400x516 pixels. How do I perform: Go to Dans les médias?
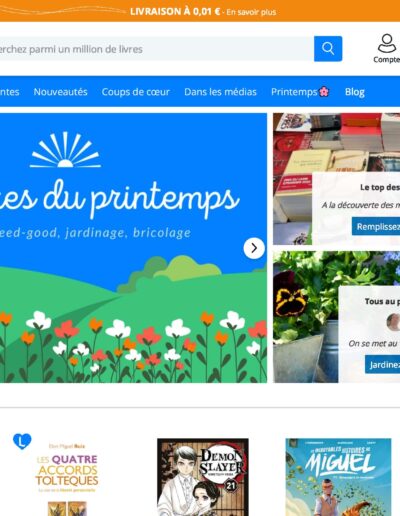[220, 92]
